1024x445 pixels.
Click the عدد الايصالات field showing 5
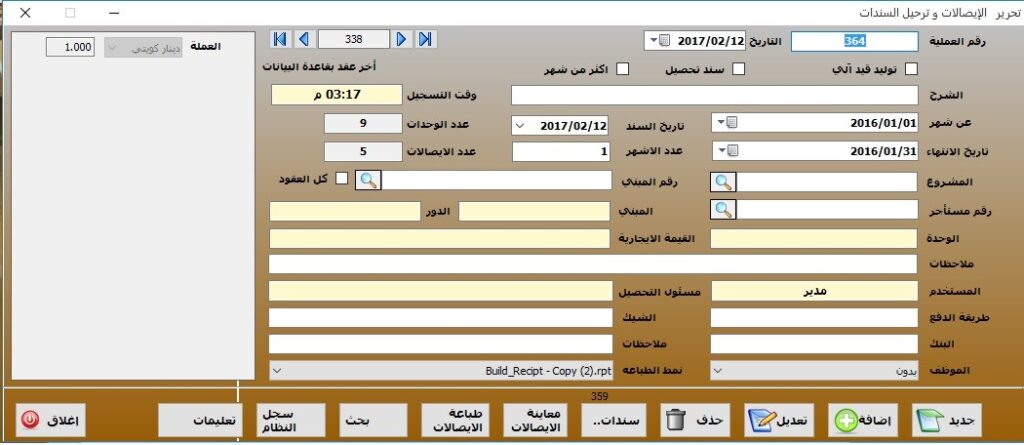pyautogui.click(x=363, y=152)
